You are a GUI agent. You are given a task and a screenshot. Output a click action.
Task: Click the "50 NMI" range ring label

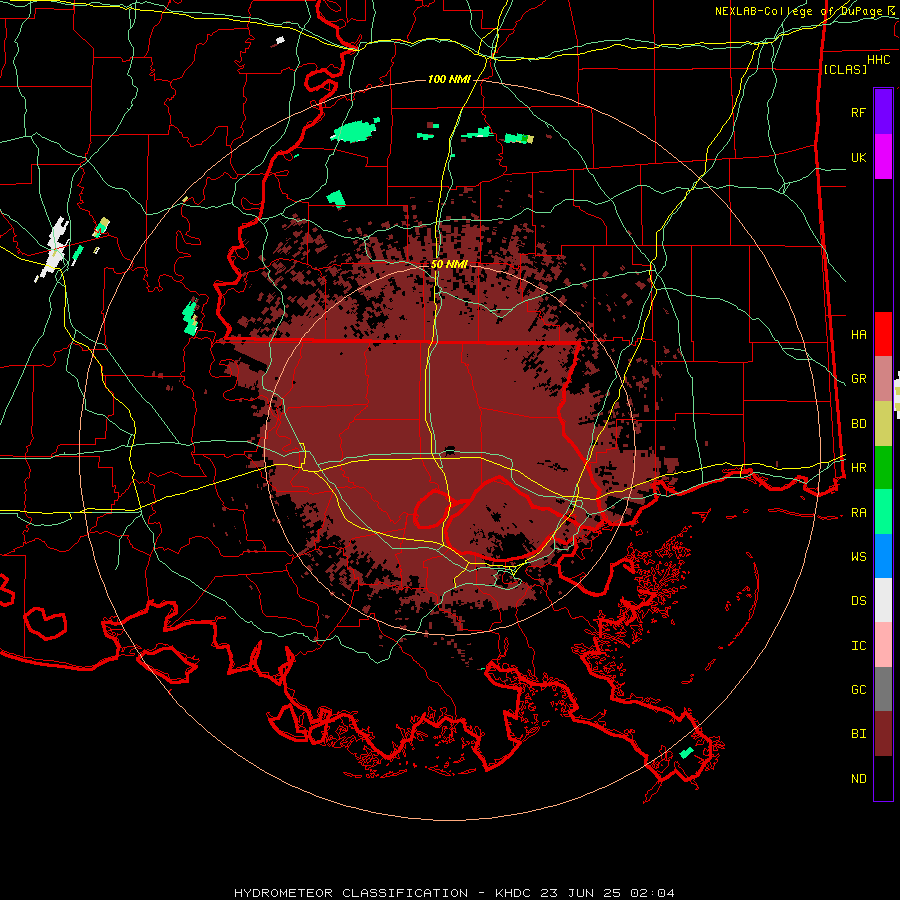(x=449, y=264)
